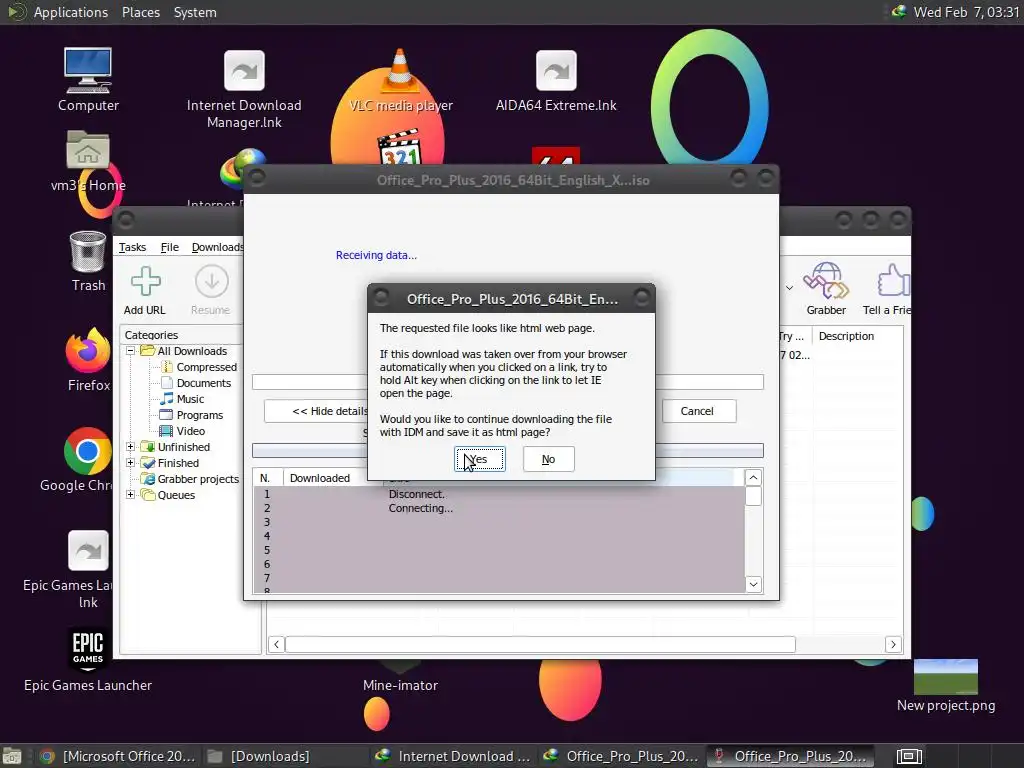This screenshot has height=768, width=1024.
Task: Click the Media Player Classic 321 icon
Action: [x=400, y=148]
